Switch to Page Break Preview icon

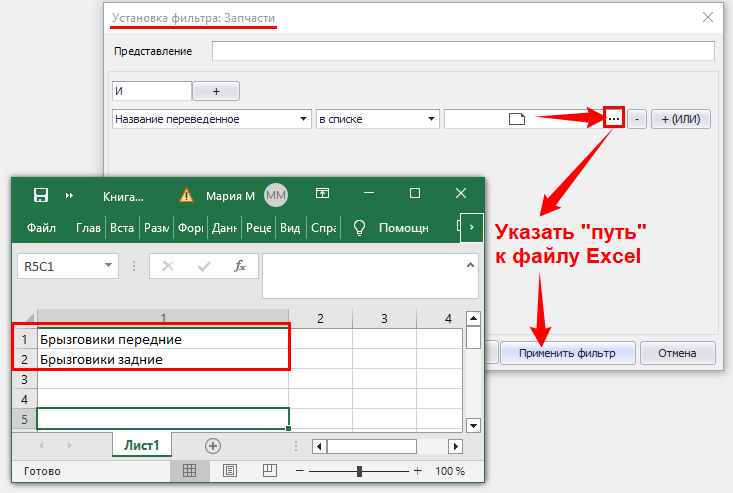click(269, 471)
